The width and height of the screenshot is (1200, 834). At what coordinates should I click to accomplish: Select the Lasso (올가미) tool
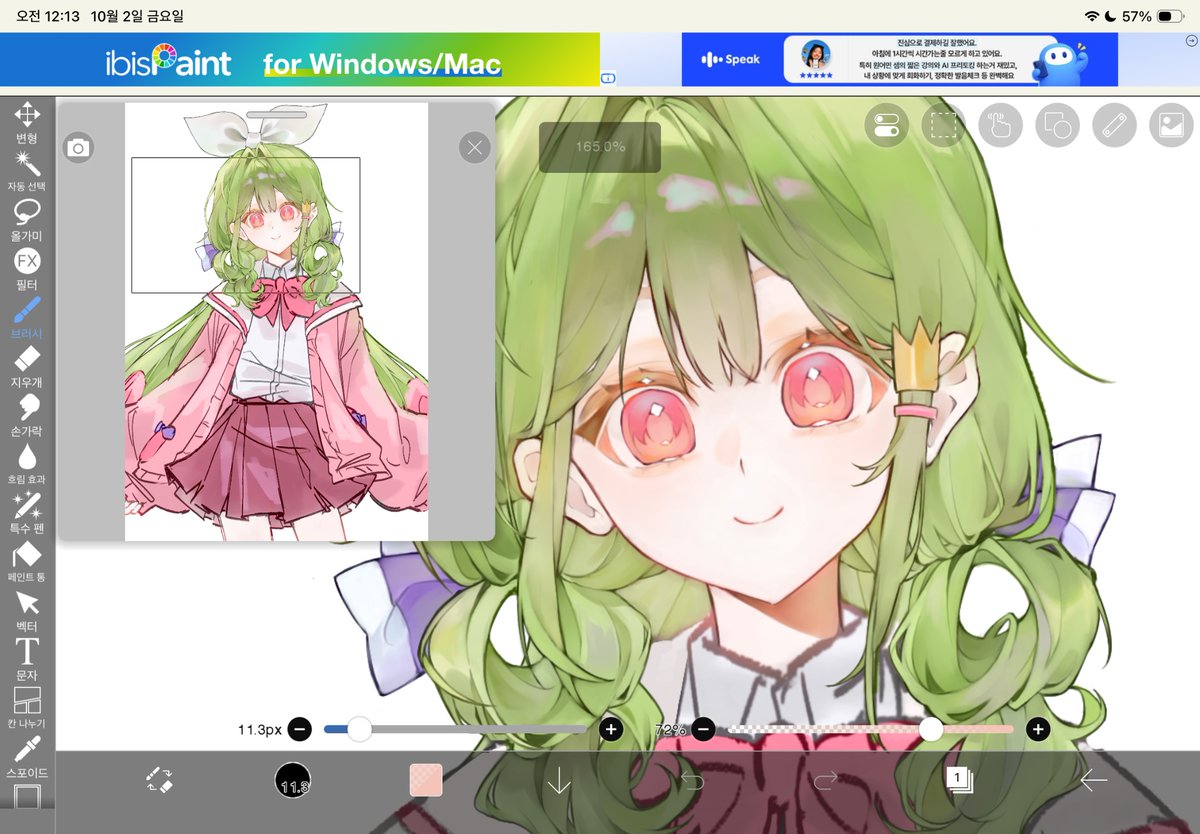tap(27, 220)
